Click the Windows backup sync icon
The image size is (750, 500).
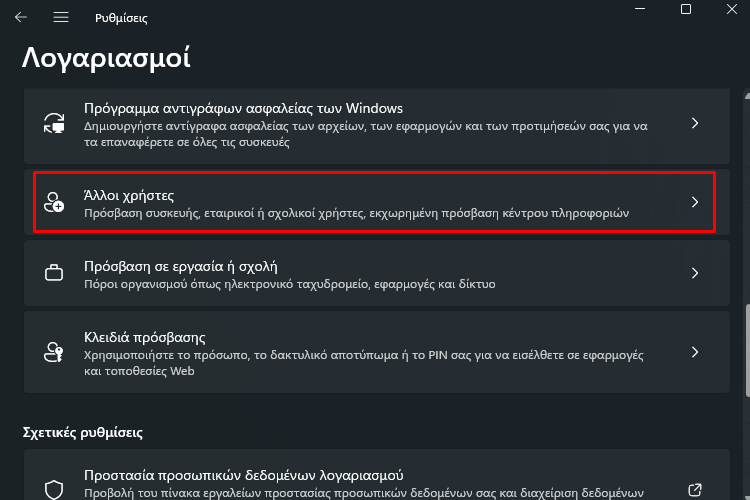54,123
